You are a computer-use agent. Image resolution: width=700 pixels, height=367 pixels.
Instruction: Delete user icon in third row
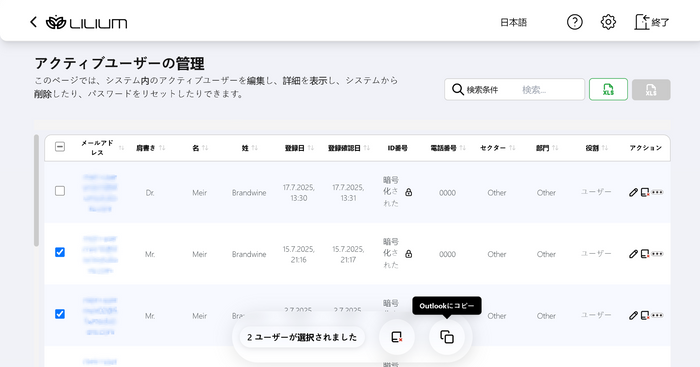[645, 316]
